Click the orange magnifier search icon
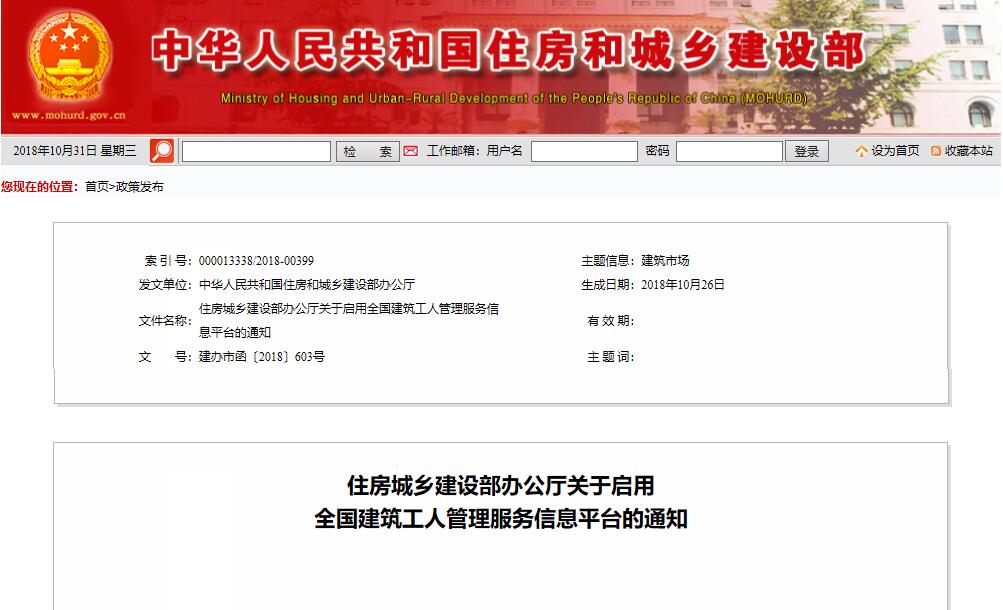Image resolution: width=1003 pixels, height=610 pixels. coord(162,151)
